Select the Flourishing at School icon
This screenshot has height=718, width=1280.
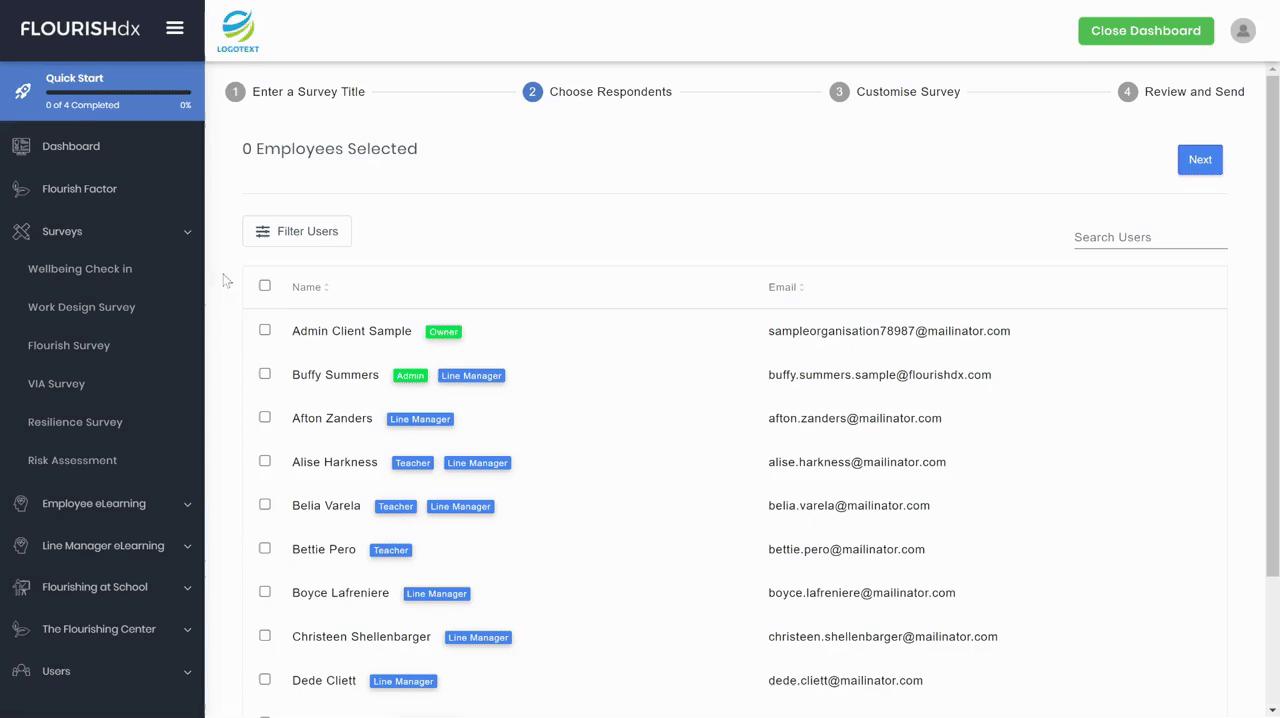21,587
